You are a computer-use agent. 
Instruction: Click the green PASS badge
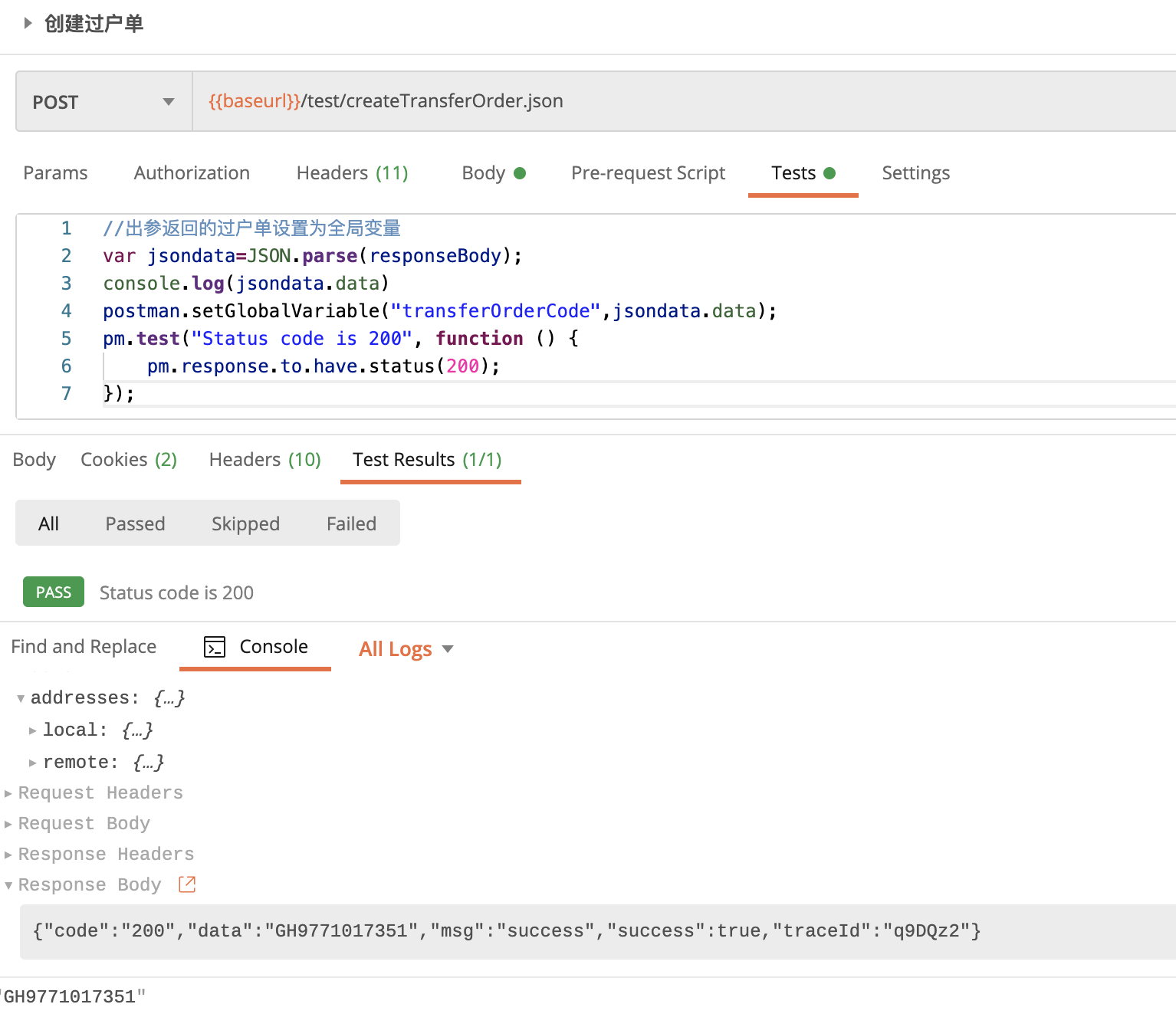point(54,592)
